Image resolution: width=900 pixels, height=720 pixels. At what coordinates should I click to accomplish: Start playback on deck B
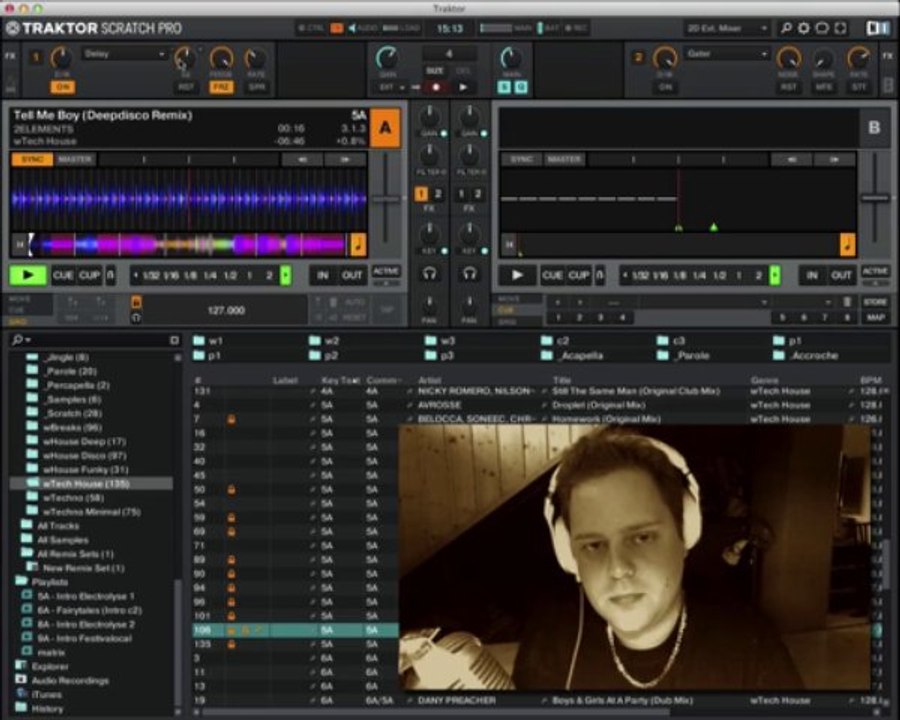(517, 275)
